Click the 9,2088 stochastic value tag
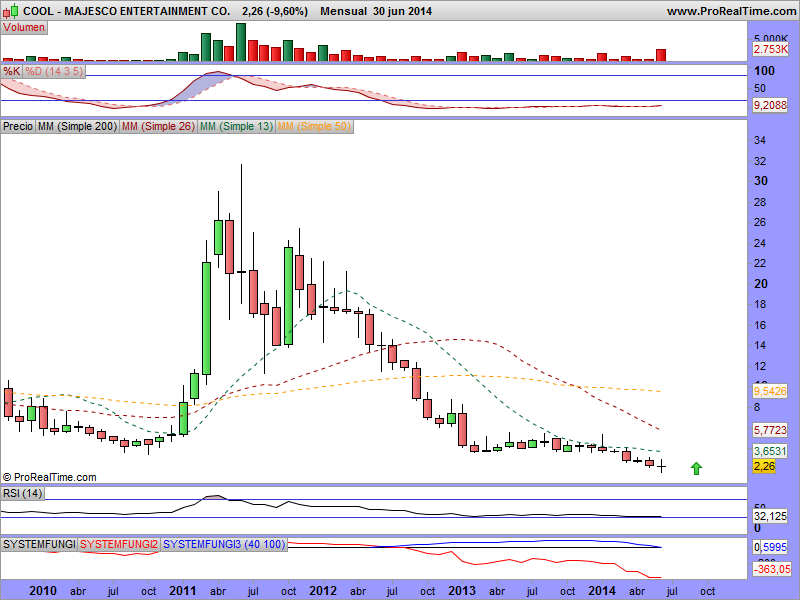 click(x=770, y=105)
